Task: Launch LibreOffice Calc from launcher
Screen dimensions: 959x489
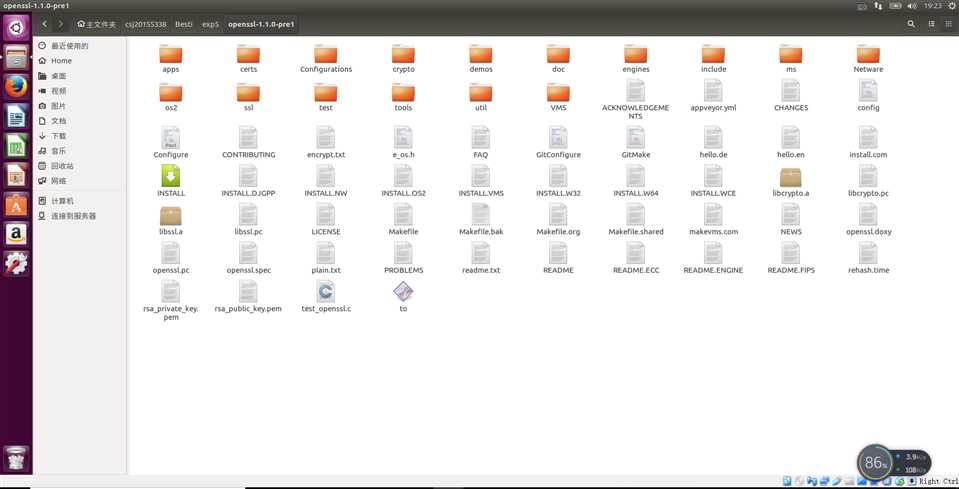Action: [x=17, y=145]
